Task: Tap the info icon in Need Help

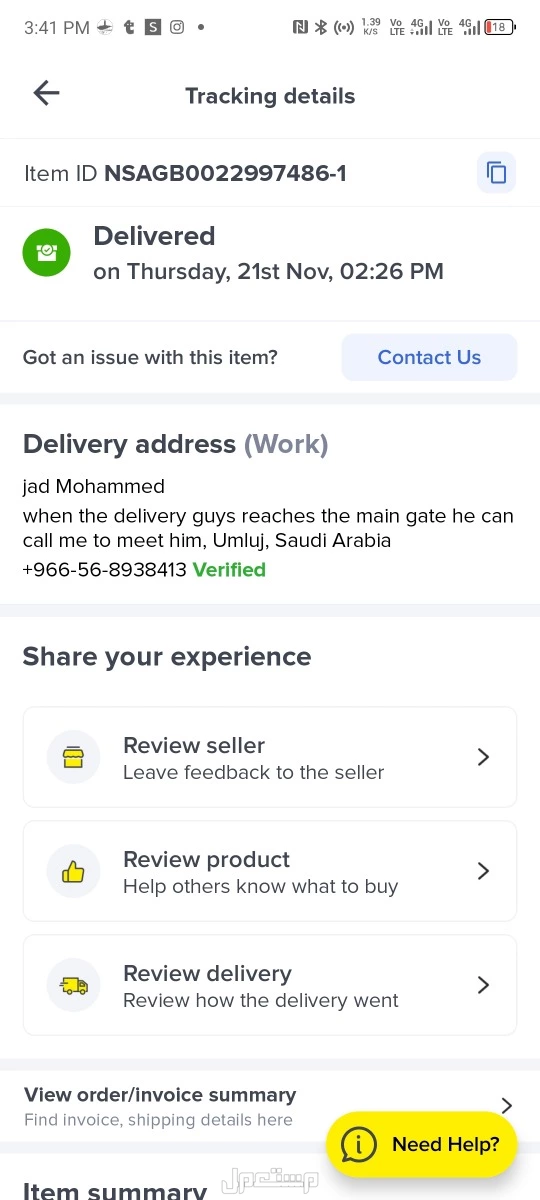Action: point(359,1144)
